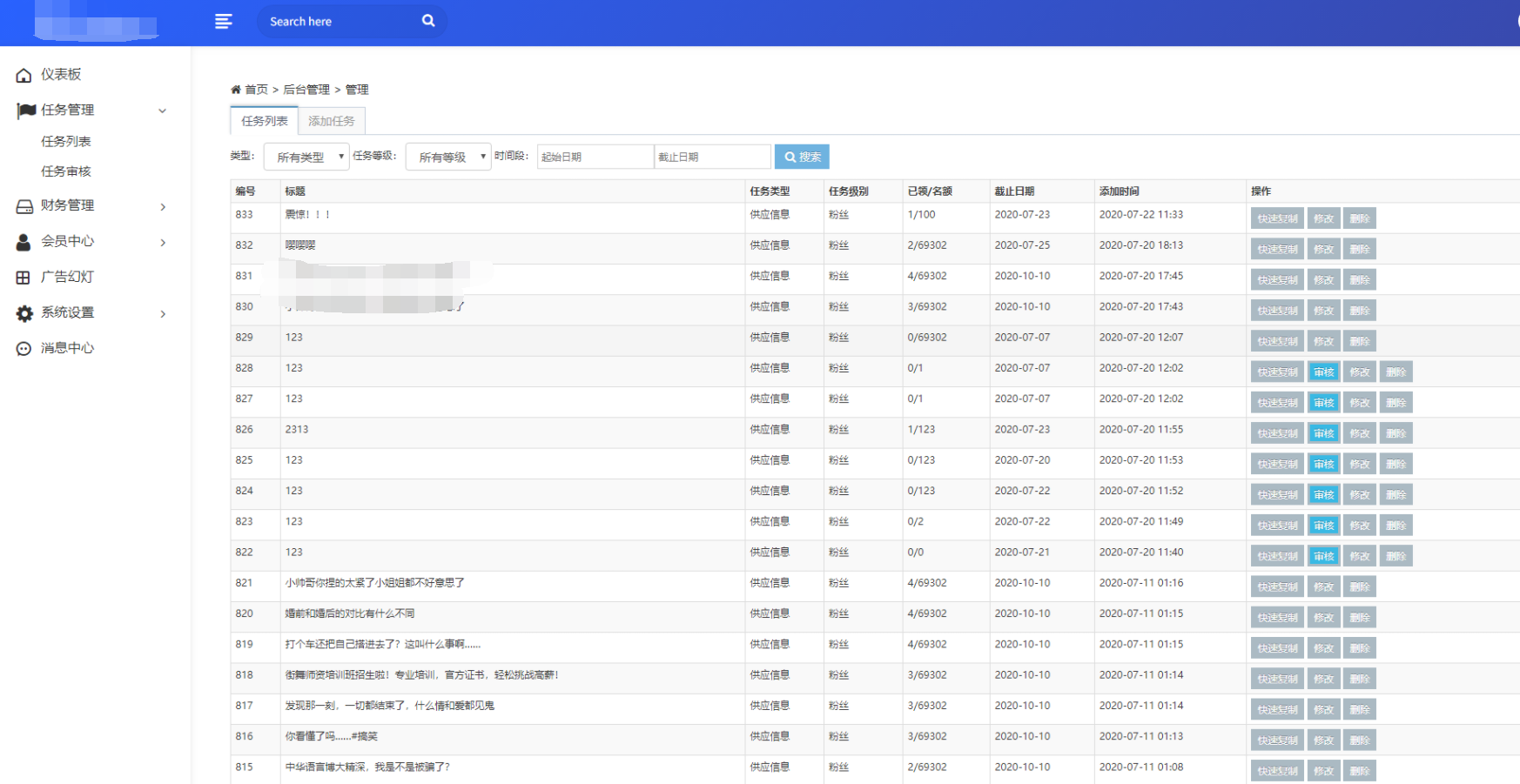Collapse the 任务管理 menu chevron
1520x784 pixels.
162,111
